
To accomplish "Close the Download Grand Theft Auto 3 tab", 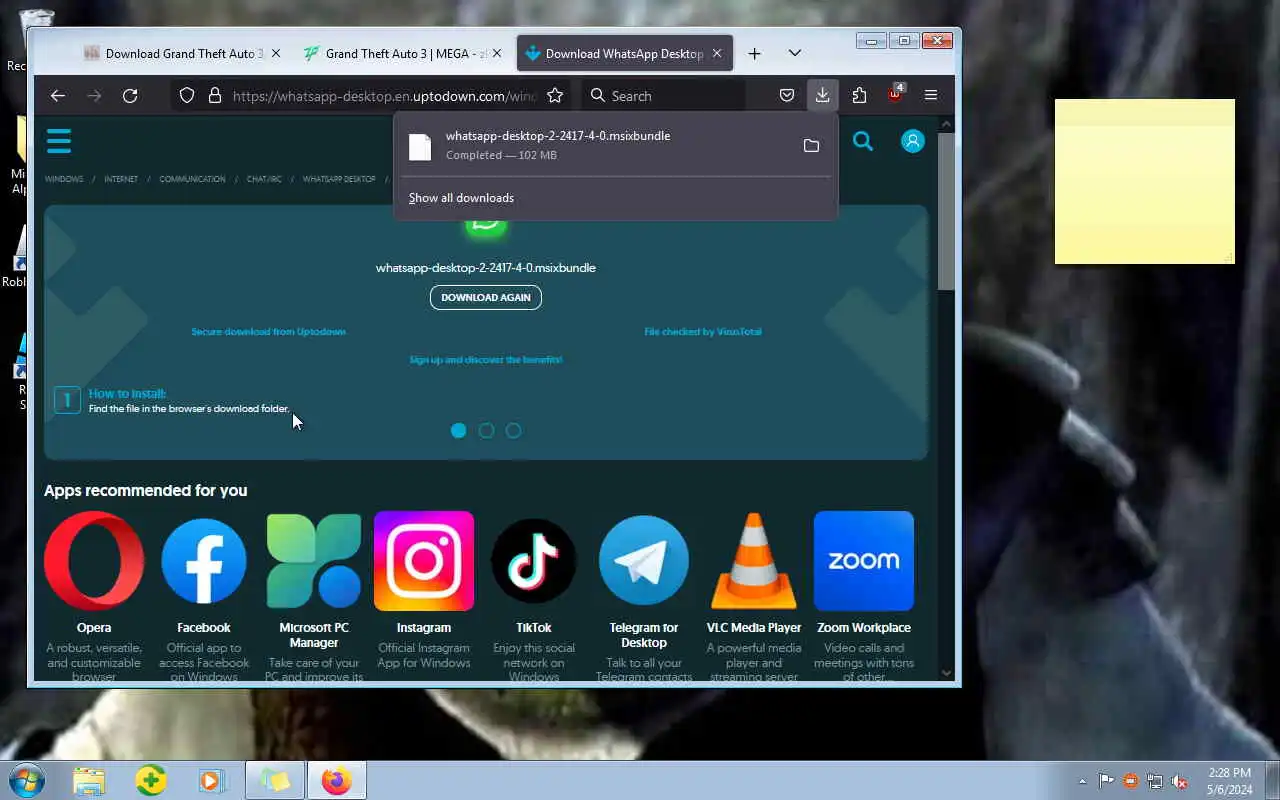I will 276,54.
